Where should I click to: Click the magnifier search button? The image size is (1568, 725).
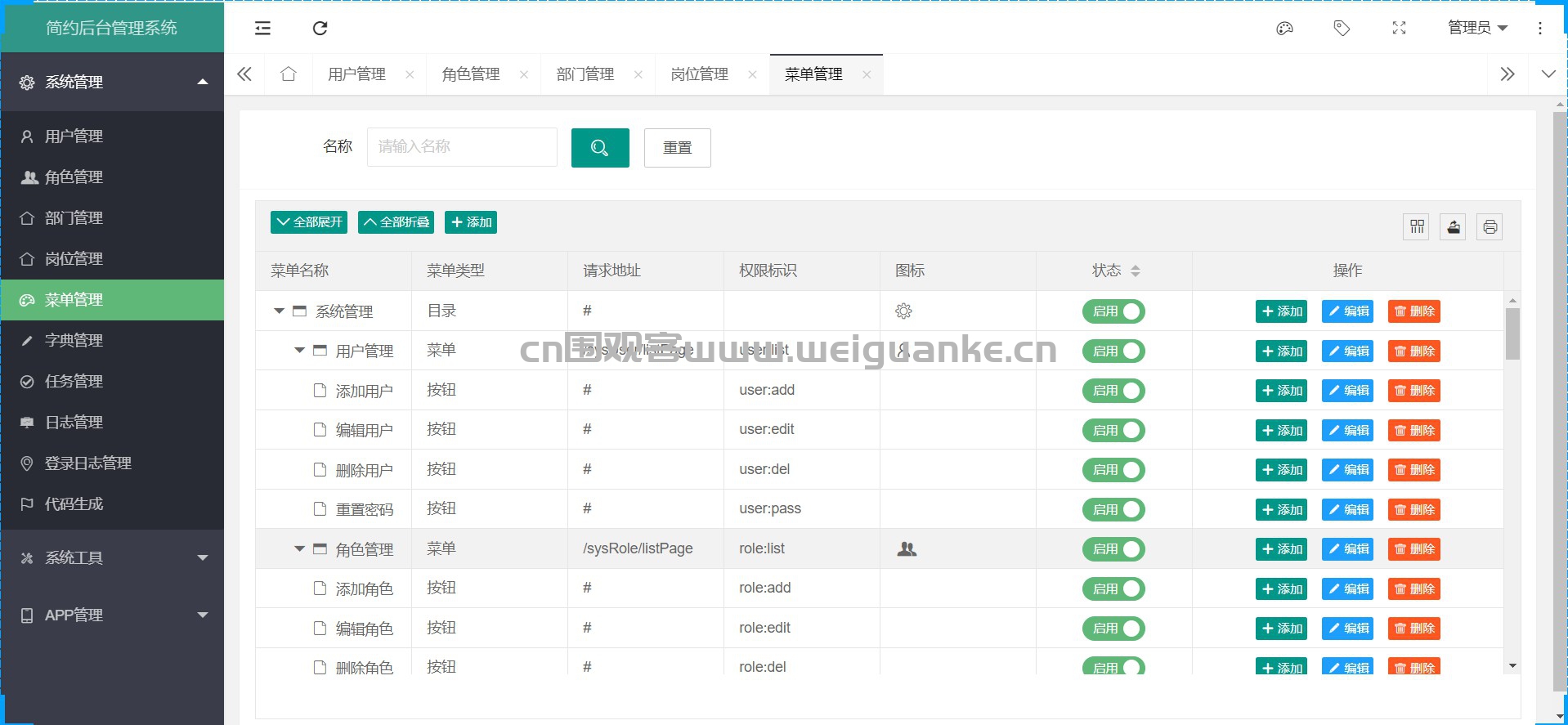(600, 148)
